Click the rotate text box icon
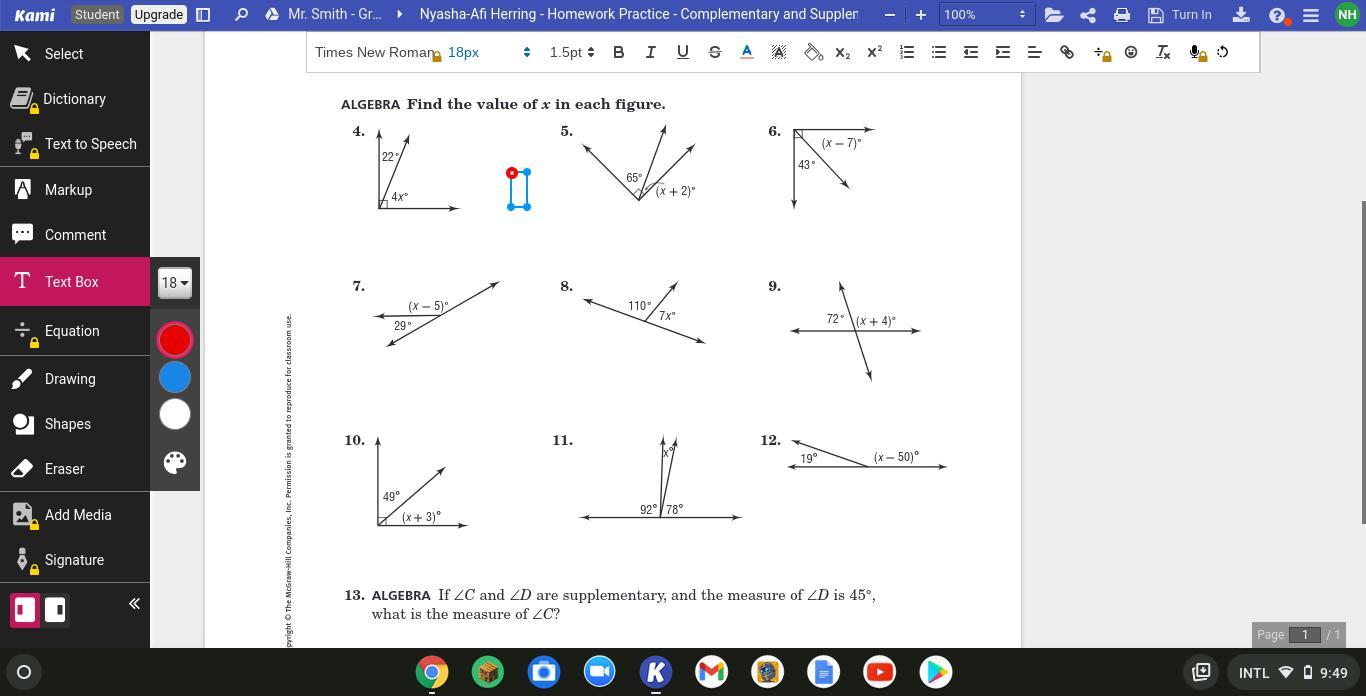This screenshot has height=696, width=1366. coord(1223,52)
